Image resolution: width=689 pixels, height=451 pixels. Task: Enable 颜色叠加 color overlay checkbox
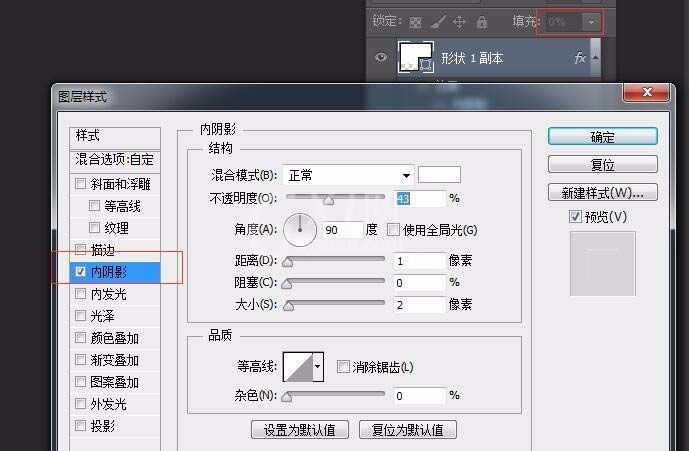[x=80, y=338]
